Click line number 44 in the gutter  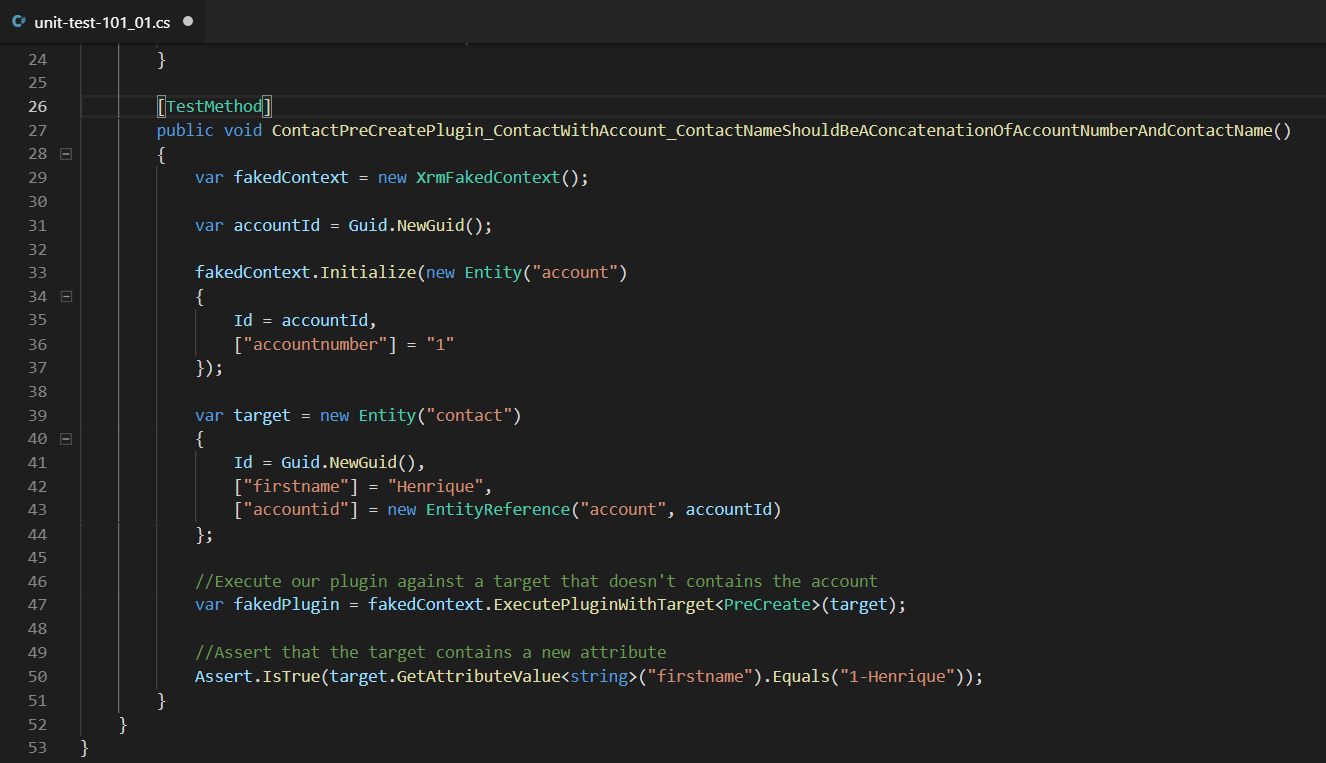click(x=37, y=534)
